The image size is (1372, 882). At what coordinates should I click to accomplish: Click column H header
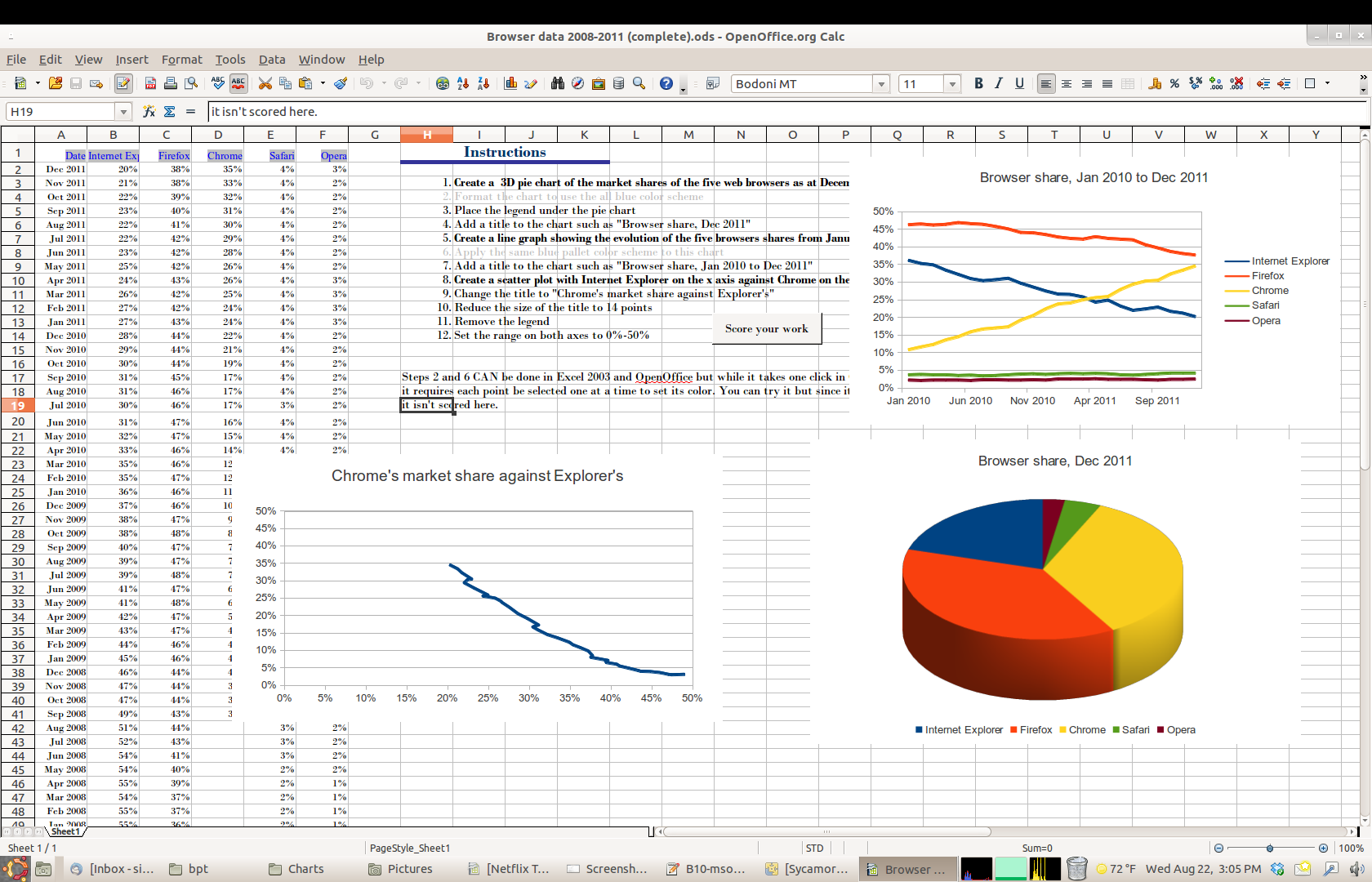(x=427, y=135)
